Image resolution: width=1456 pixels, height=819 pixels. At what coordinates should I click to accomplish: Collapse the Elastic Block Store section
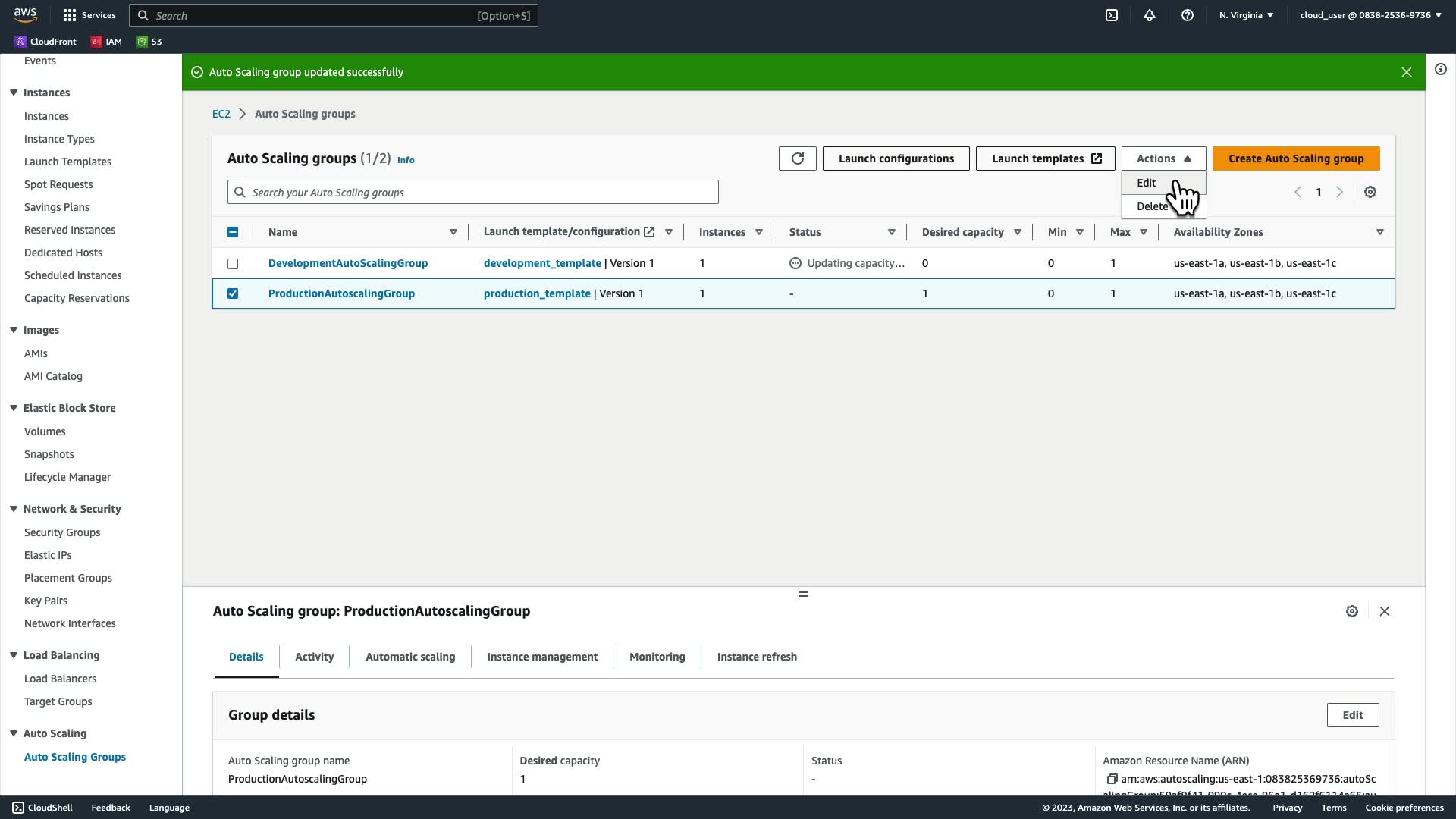(14, 408)
